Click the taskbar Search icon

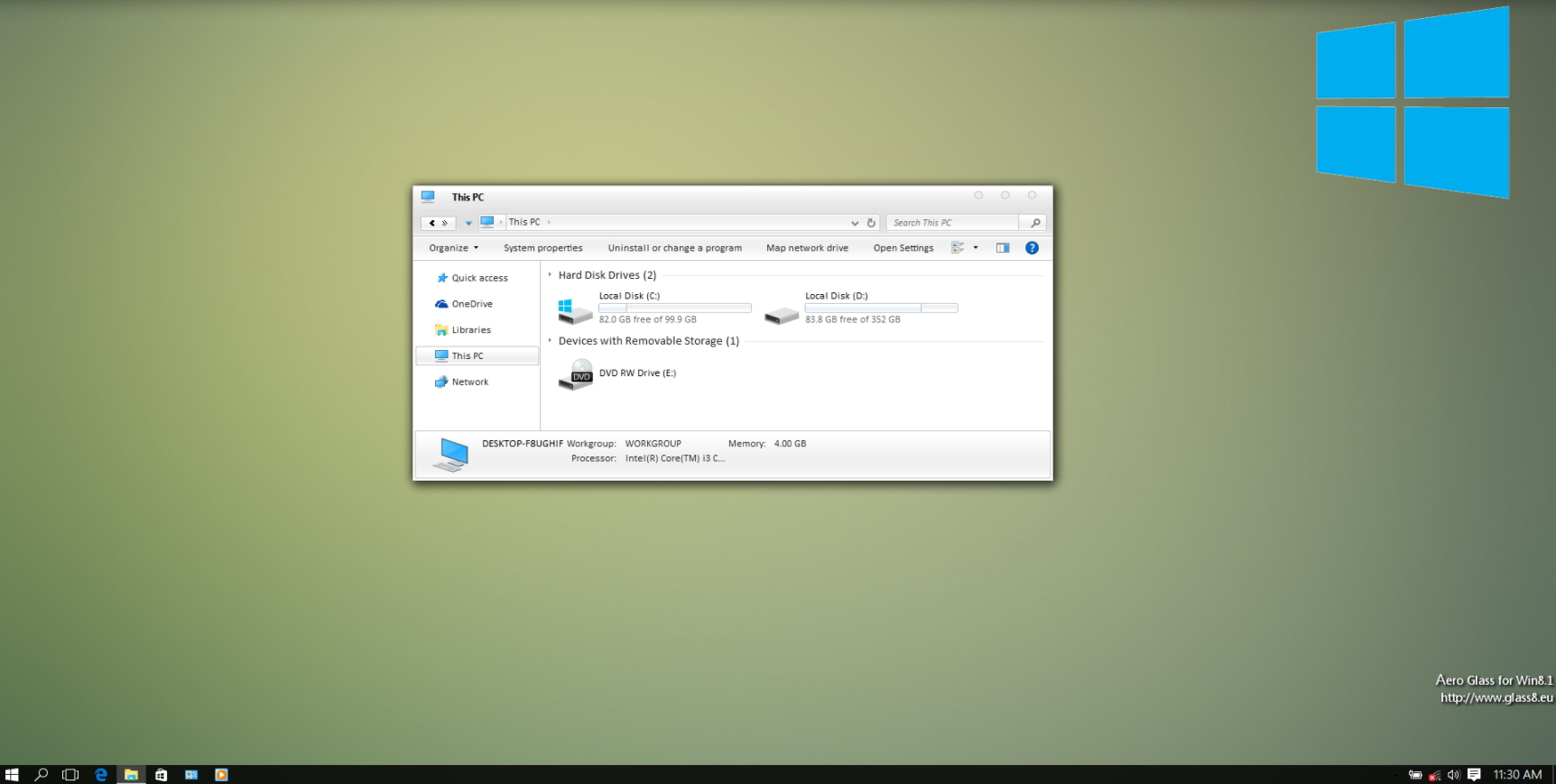click(x=41, y=775)
